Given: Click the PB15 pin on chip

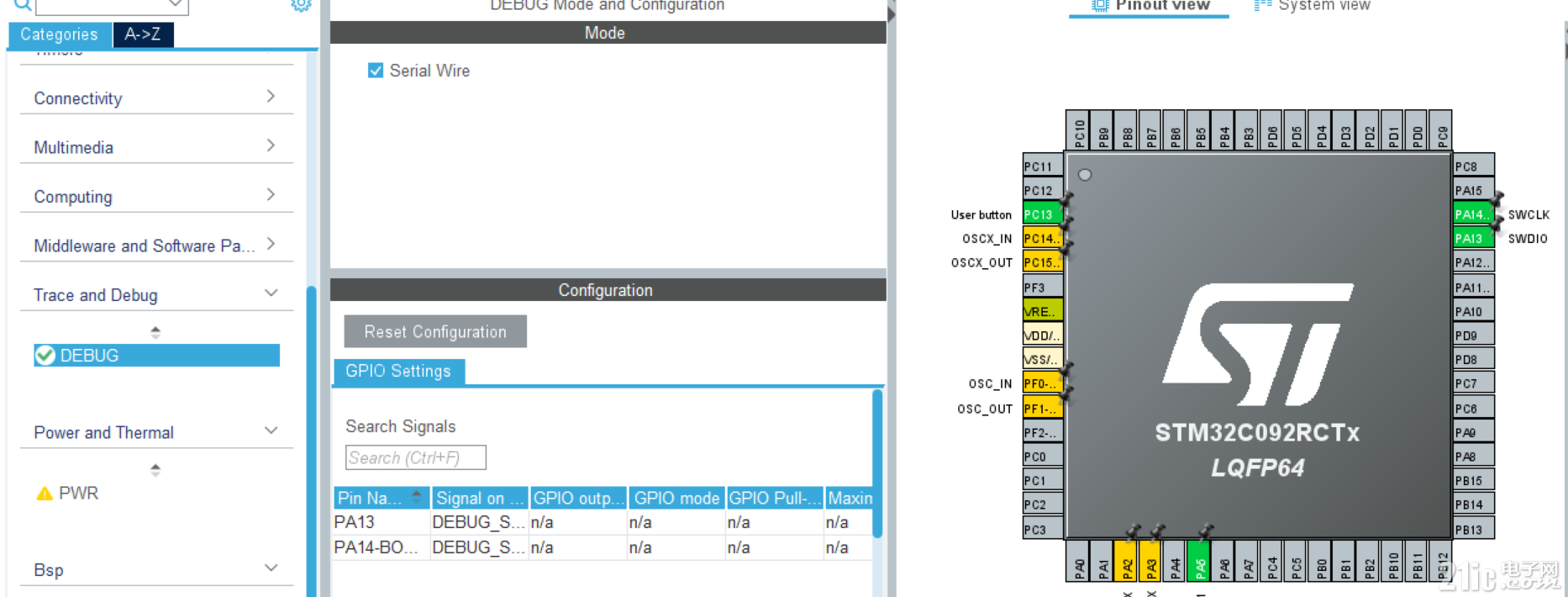Looking at the screenshot, I should pyautogui.click(x=1474, y=481).
